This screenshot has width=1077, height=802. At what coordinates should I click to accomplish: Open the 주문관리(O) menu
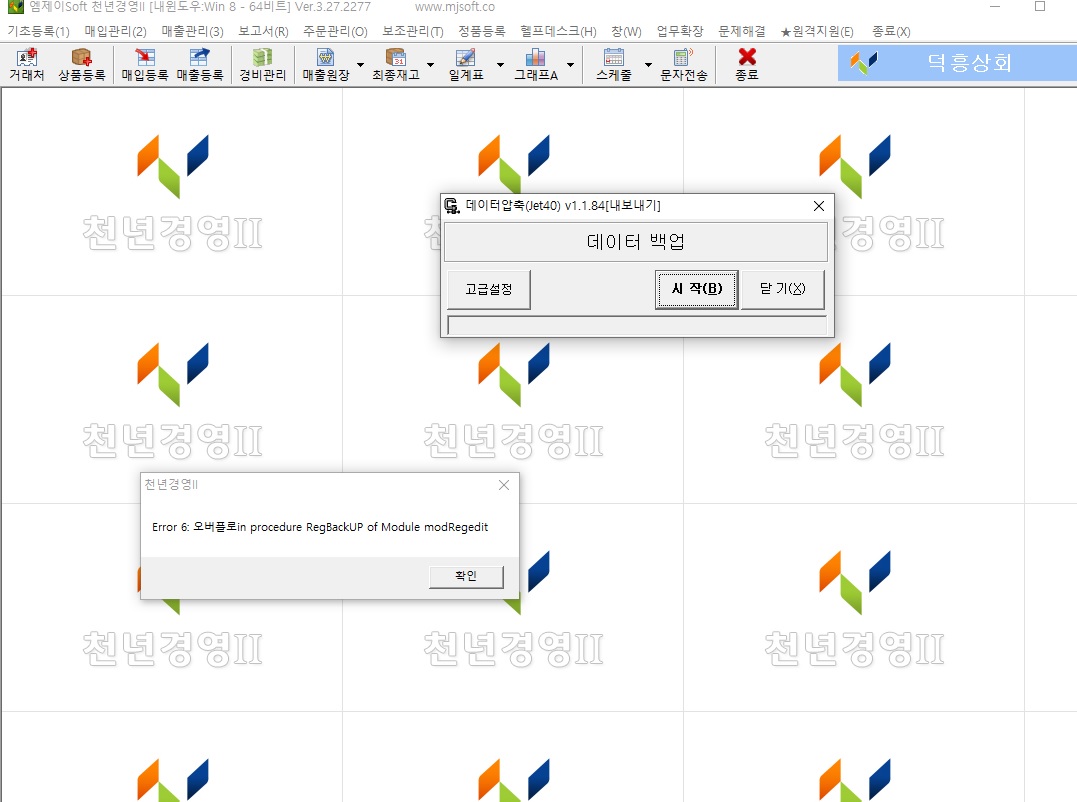point(335,32)
